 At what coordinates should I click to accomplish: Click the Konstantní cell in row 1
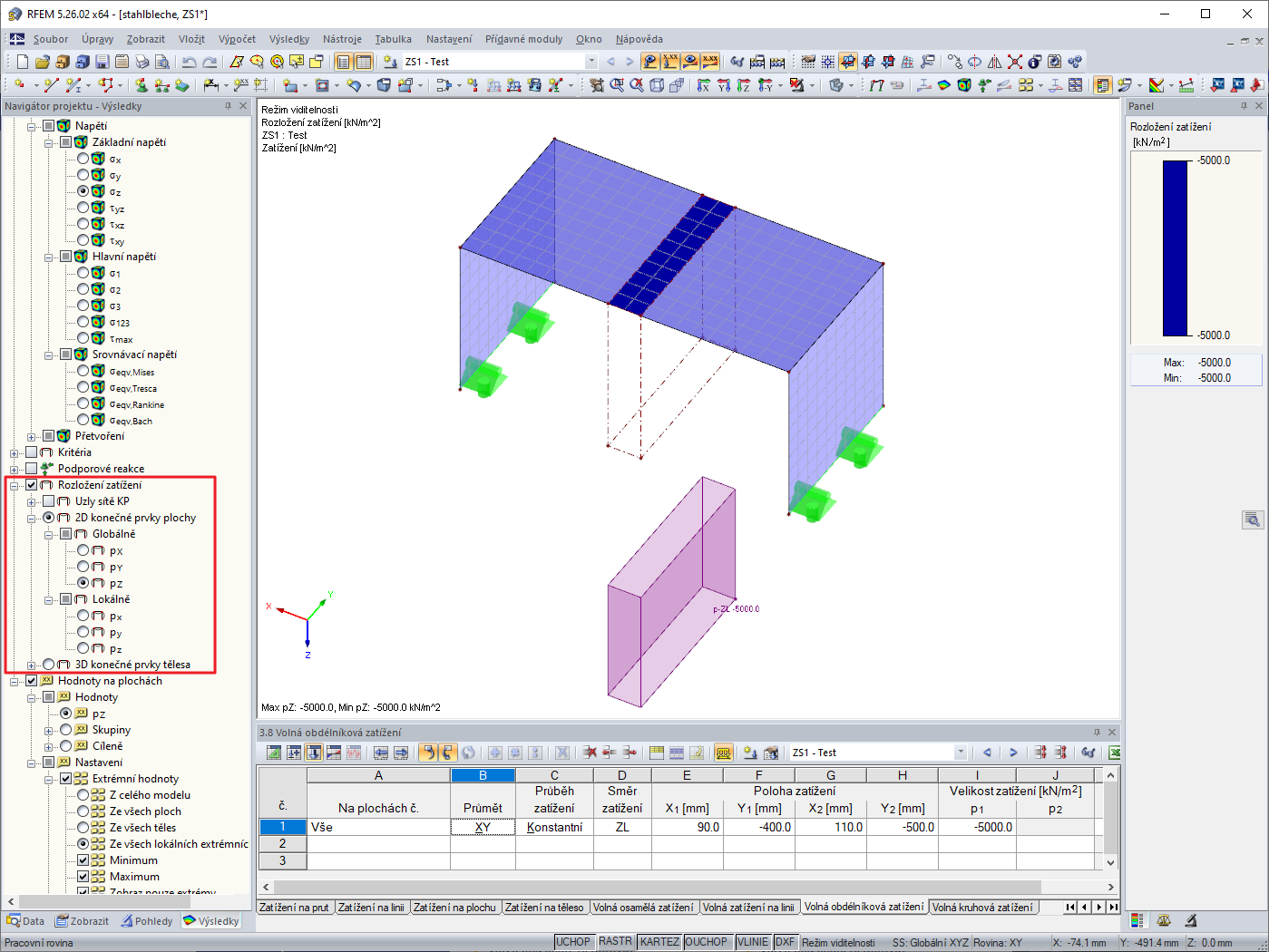click(554, 827)
